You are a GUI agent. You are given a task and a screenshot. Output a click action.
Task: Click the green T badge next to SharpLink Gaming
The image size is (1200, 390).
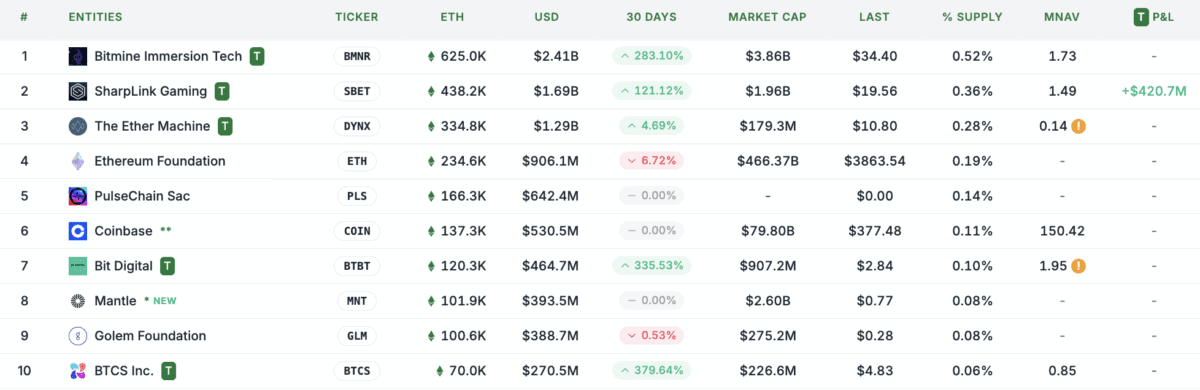point(222,91)
